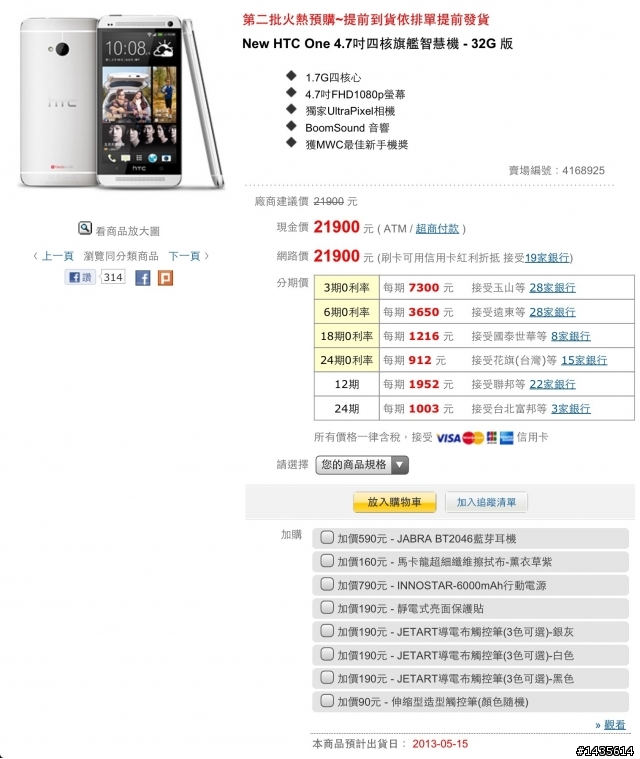This screenshot has height=759, width=640.
Task: Enable the 靜電式亮面保護貼 add-on checkbox
Action: point(327,607)
